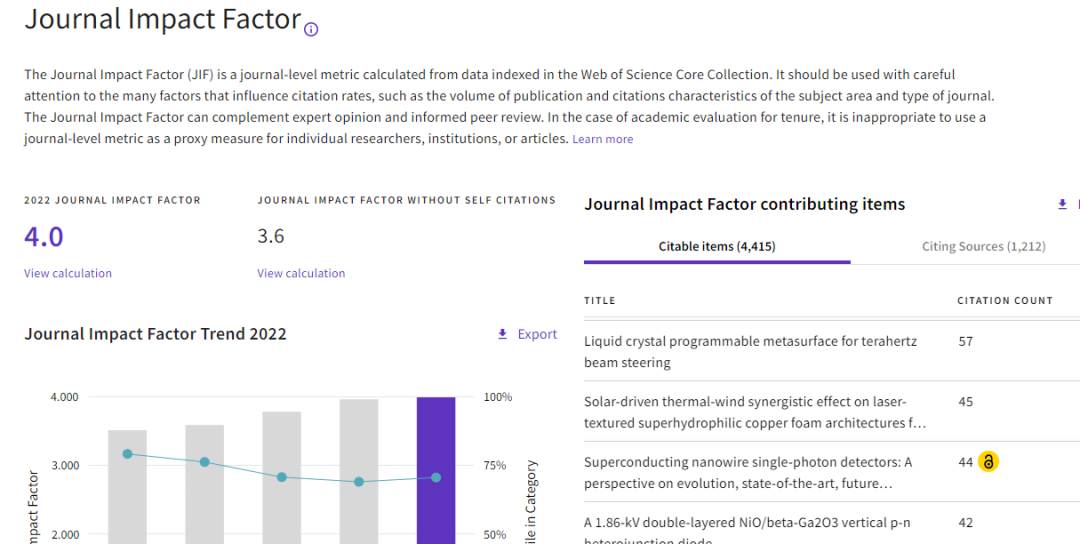Click the first gray bar in trend chart

tap(127, 487)
